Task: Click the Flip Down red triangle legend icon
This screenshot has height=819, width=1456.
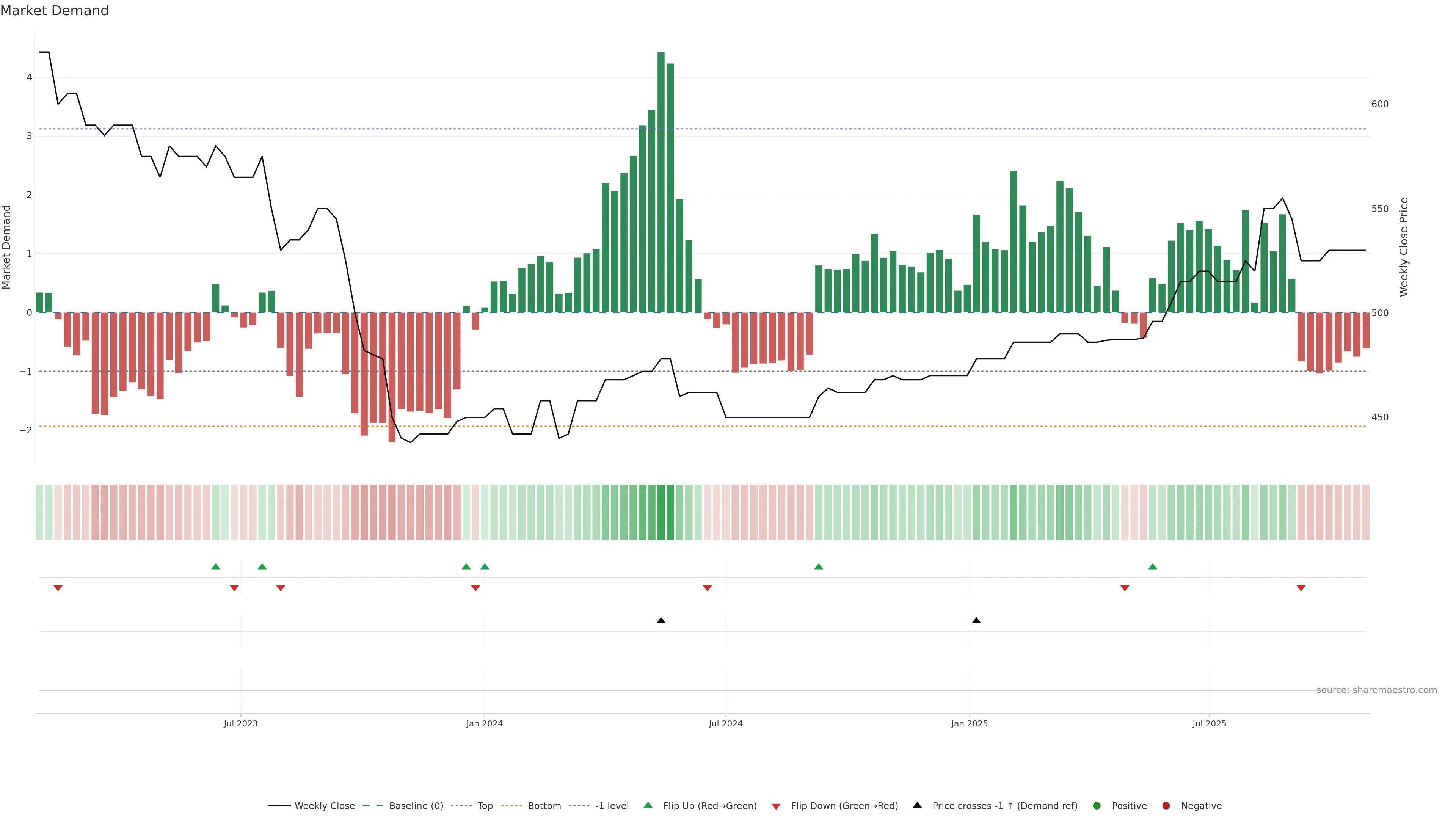Action: [x=776, y=806]
